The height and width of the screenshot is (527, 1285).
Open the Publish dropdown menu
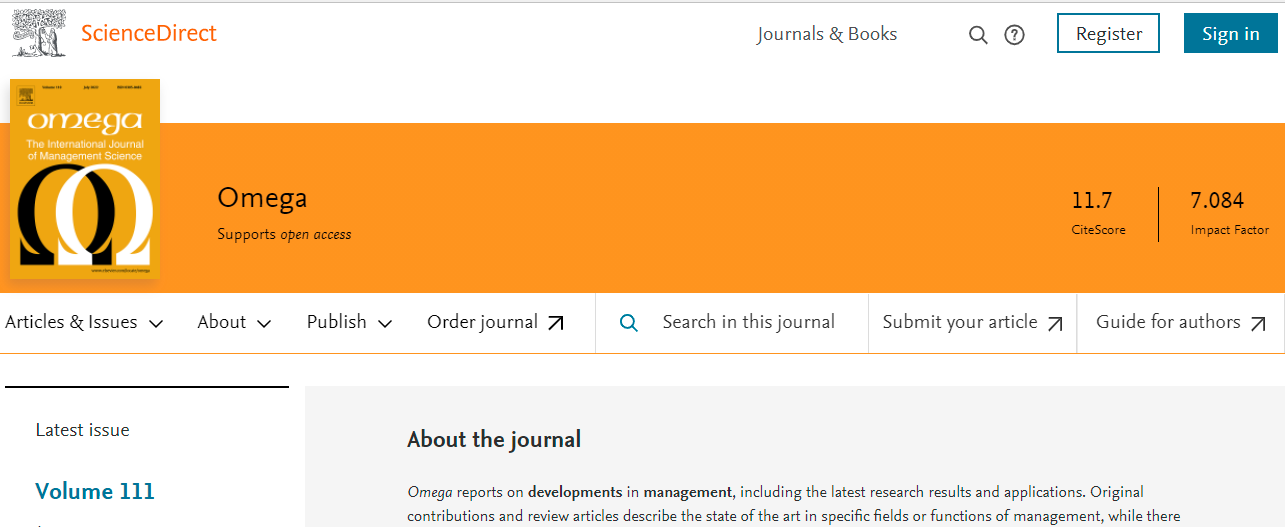coord(349,322)
